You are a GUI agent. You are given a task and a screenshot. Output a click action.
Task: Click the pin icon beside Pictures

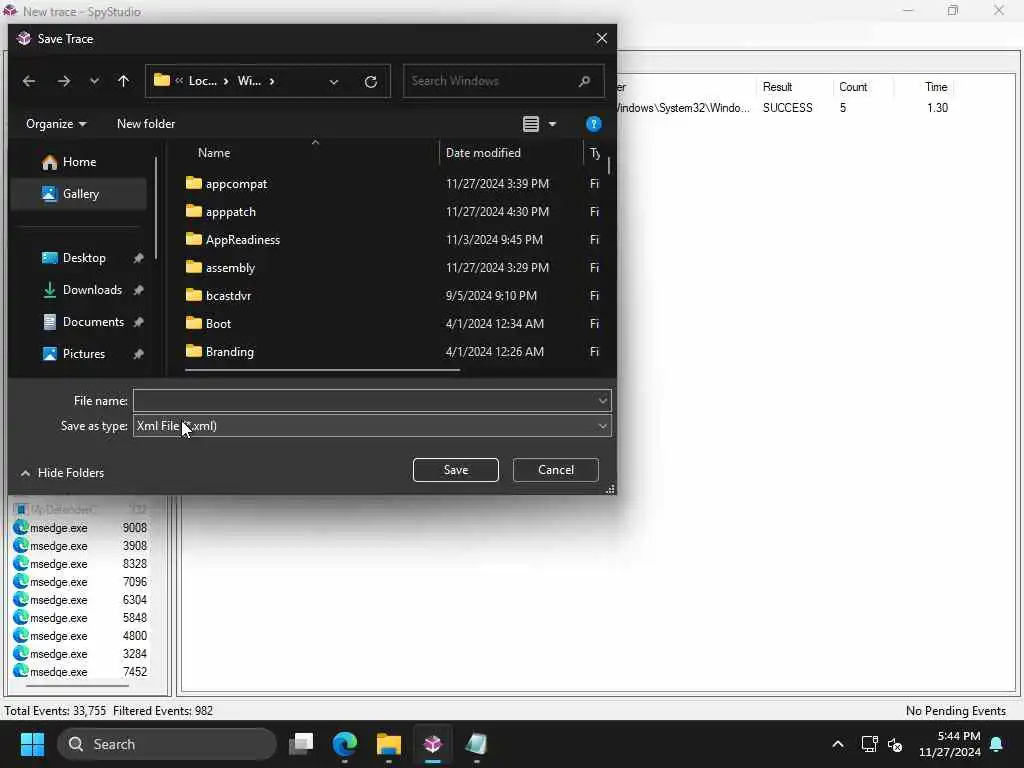(x=138, y=354)
